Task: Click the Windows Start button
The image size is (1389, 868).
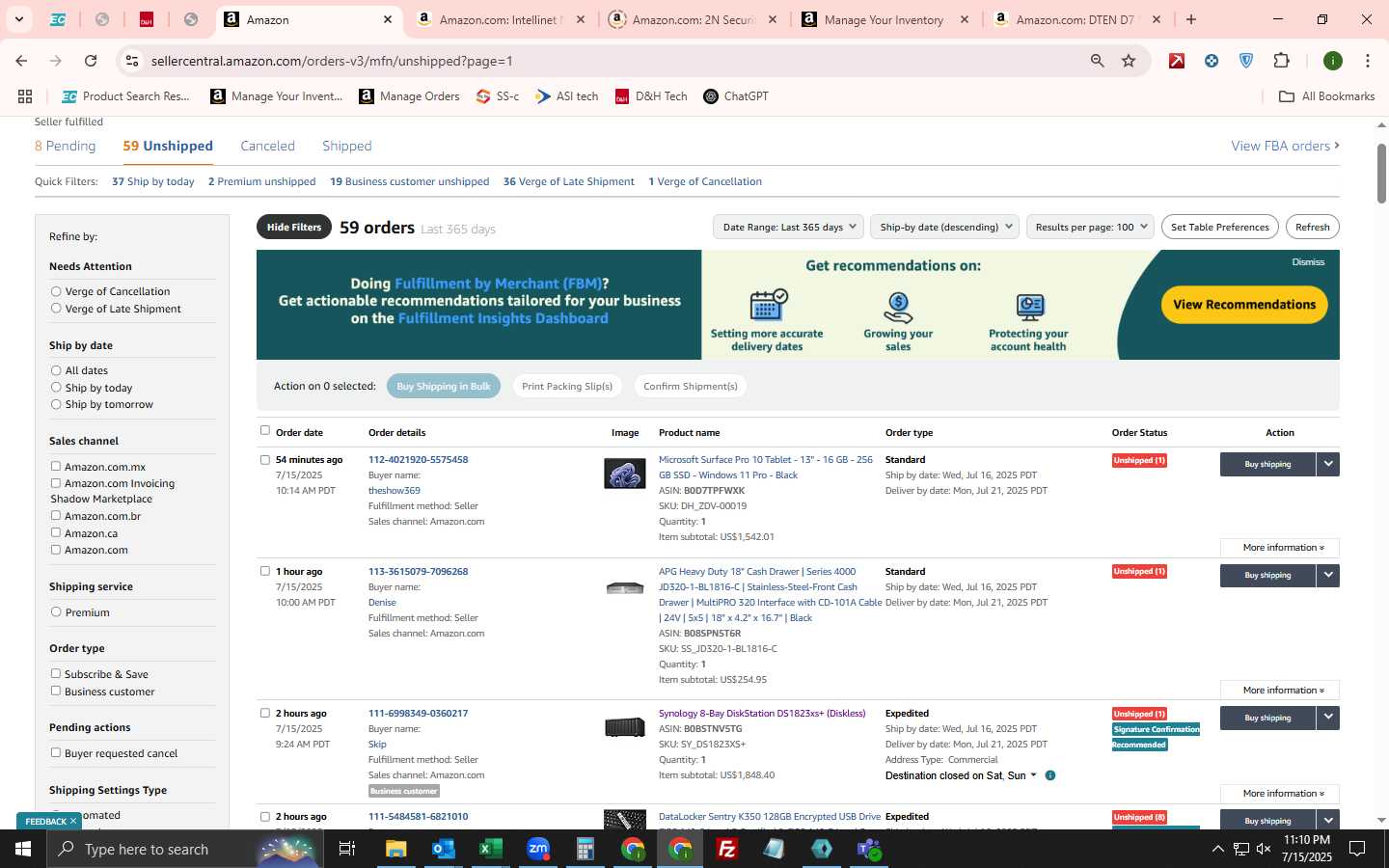Action: click(23, 849)
